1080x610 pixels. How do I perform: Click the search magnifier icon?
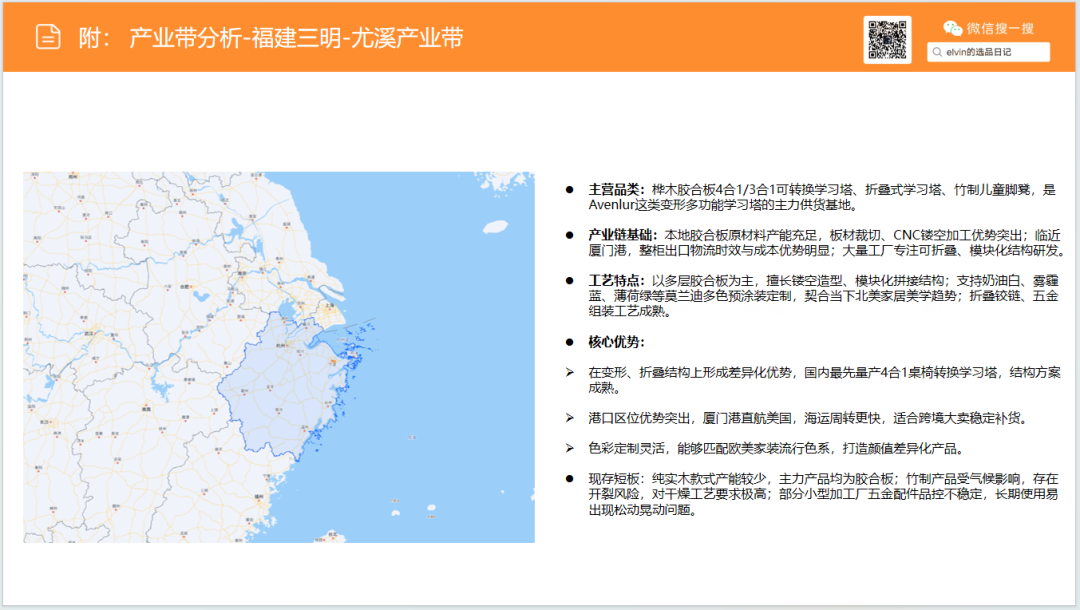(x=937, y=52)
